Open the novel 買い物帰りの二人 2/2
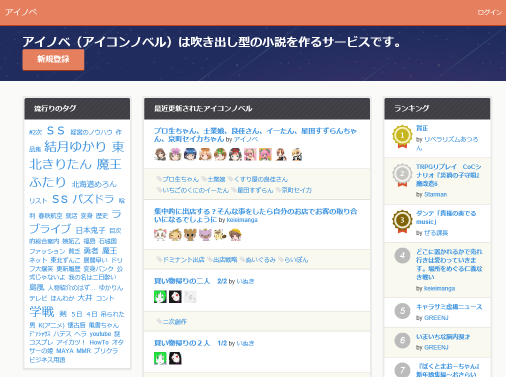Screen dimensions: 506x377 [190, 281]
